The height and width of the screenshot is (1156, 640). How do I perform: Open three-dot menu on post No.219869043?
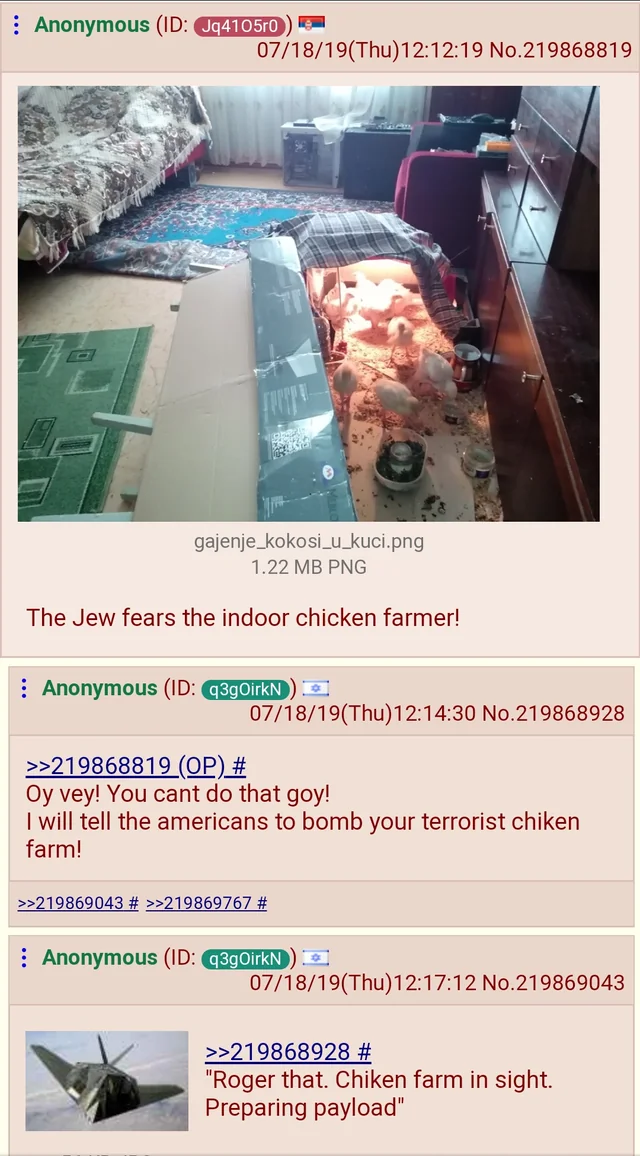[24, 958]
